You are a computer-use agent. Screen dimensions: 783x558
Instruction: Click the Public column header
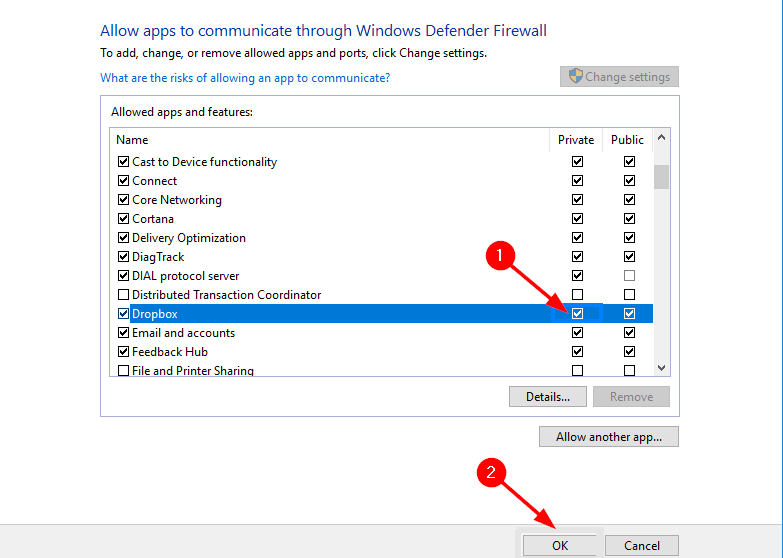point(628,140)
